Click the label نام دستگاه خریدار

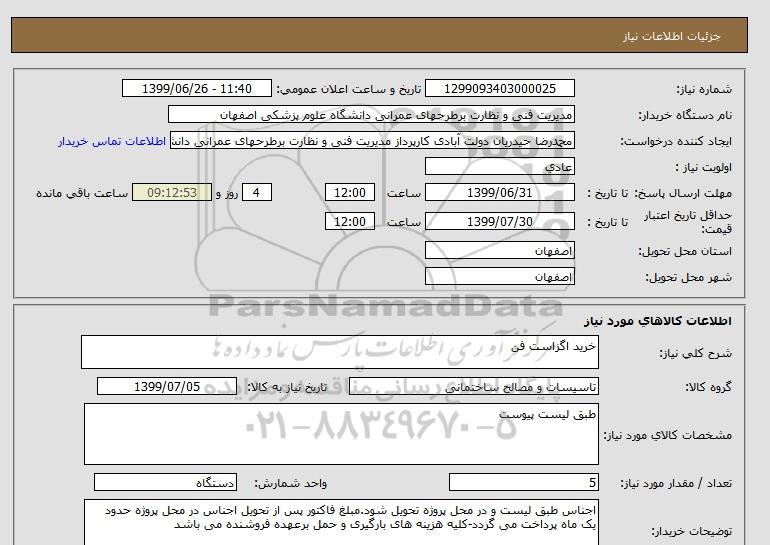pos(685,115)
